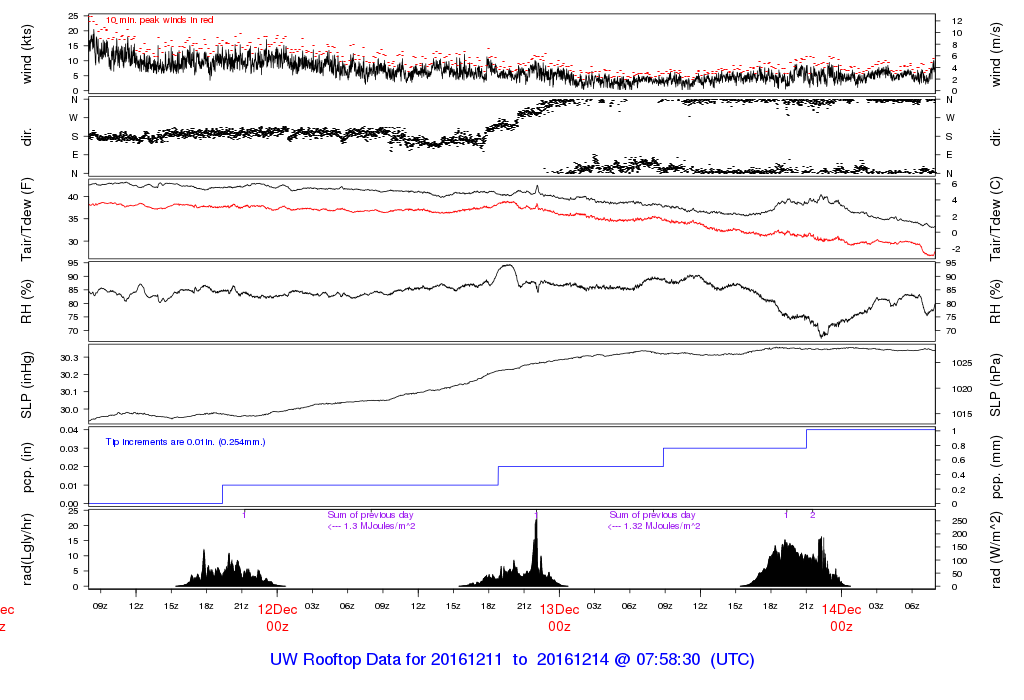Click the left 'dir.' axis label
This screenshot has height=700, width=1024.
point(27,137)
